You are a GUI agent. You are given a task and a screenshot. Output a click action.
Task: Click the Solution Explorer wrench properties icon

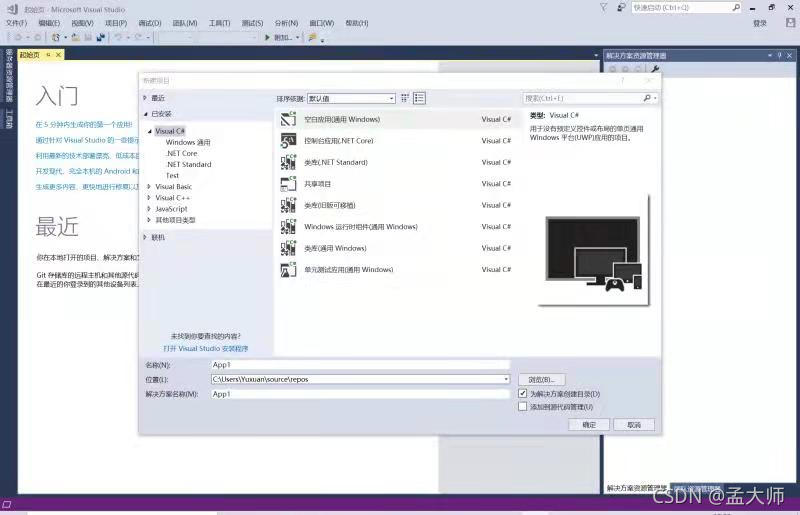point(656,68)
